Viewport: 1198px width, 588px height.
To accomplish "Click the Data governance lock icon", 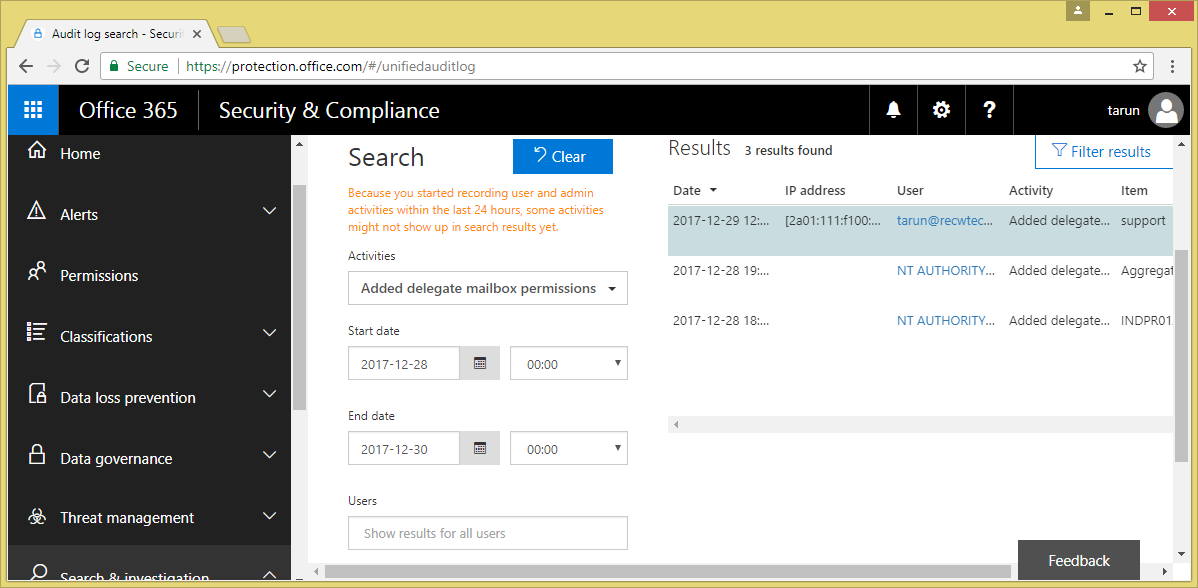I will click(36, 455).
